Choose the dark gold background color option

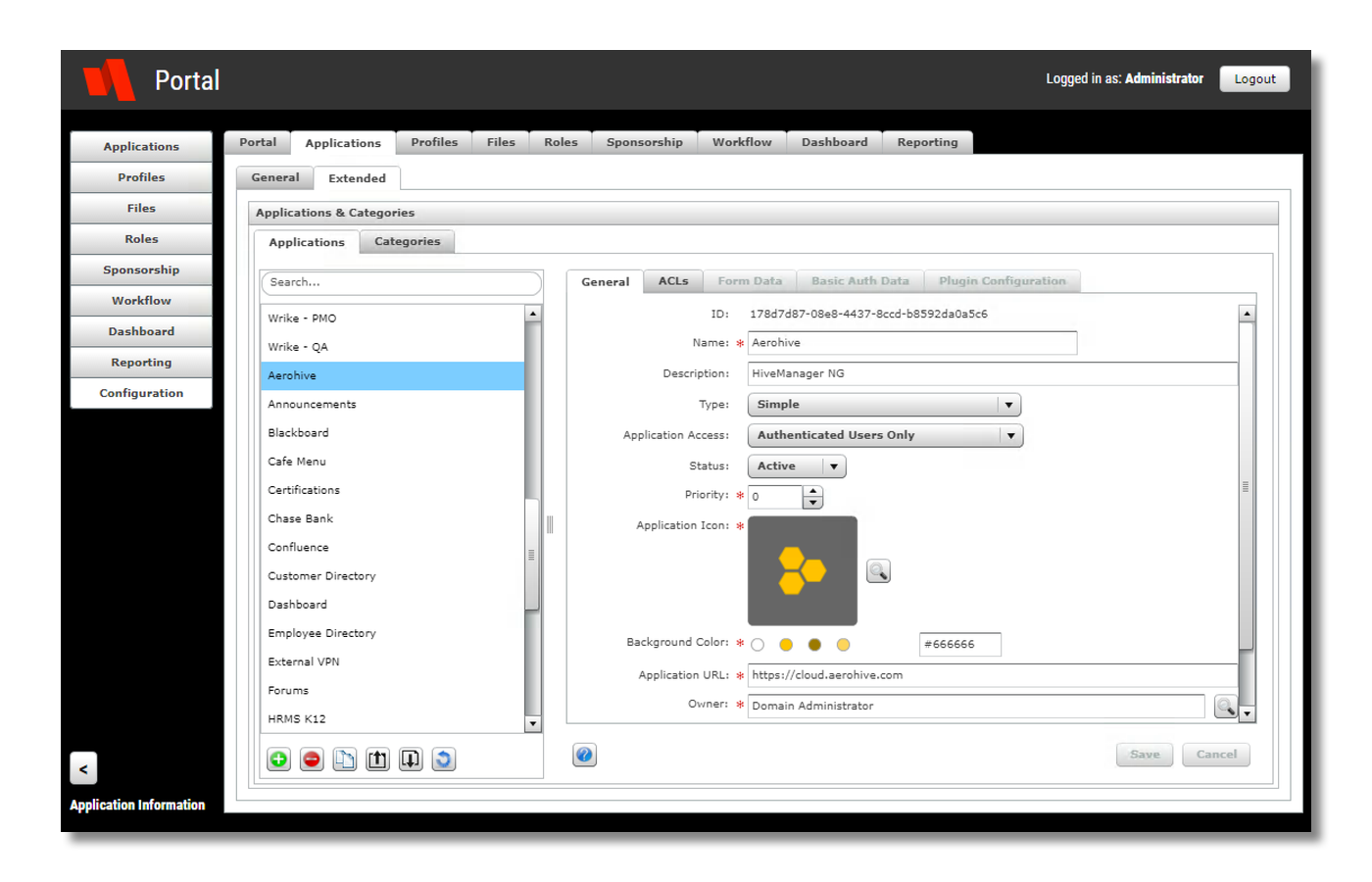click(x=814, y=644)
